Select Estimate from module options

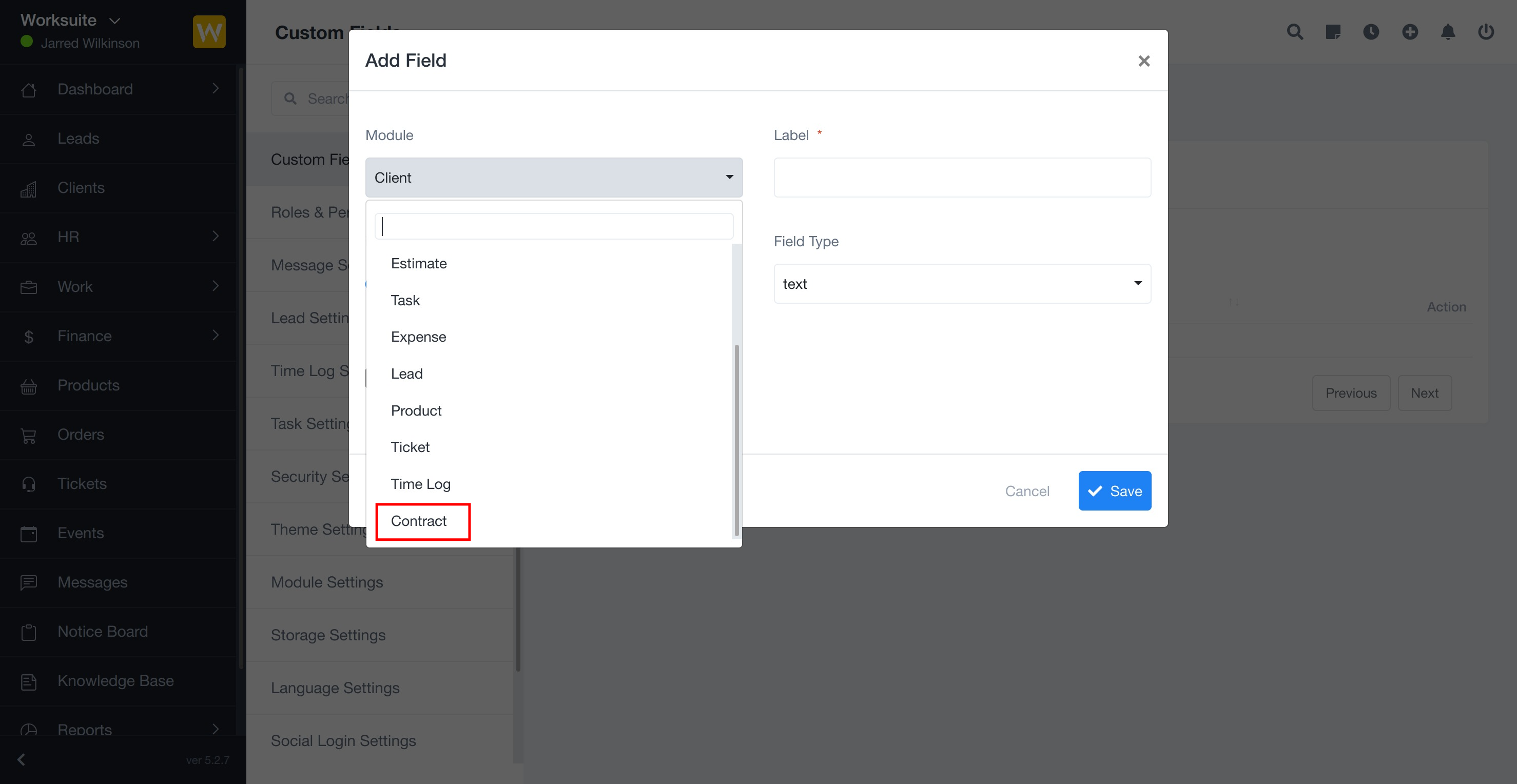tap(419, 263)
